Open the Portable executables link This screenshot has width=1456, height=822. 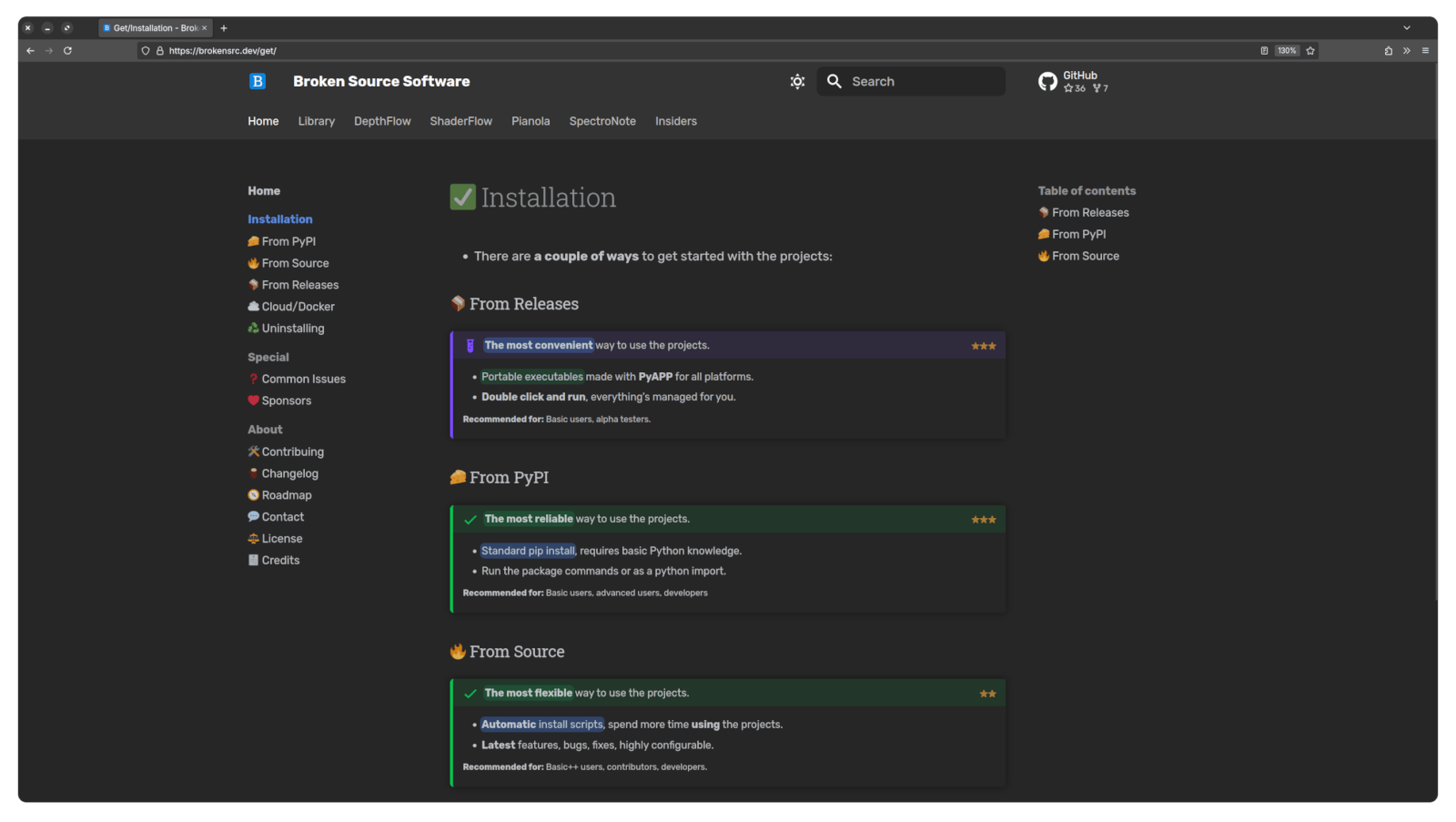point(532,377)
